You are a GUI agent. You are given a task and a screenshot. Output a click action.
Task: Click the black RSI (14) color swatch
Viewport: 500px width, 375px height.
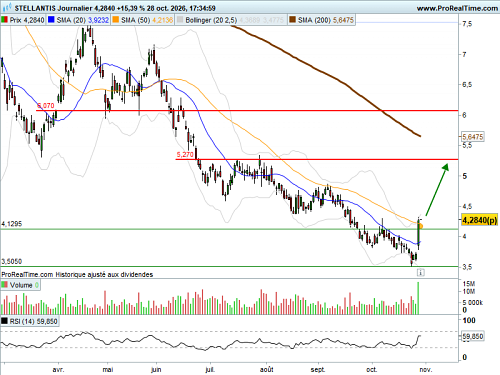pos(5,321)
